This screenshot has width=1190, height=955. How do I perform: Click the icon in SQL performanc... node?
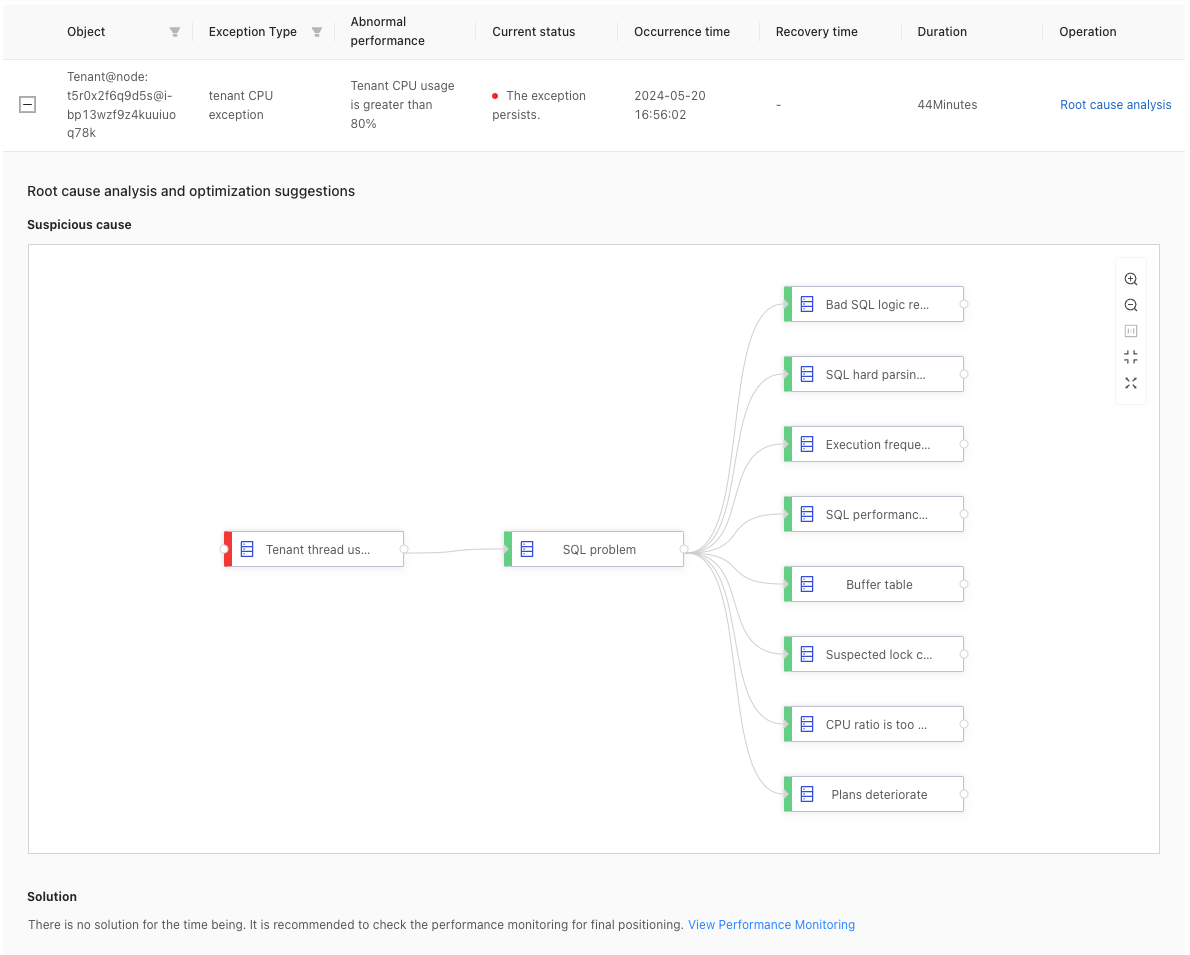click(808, 514)
